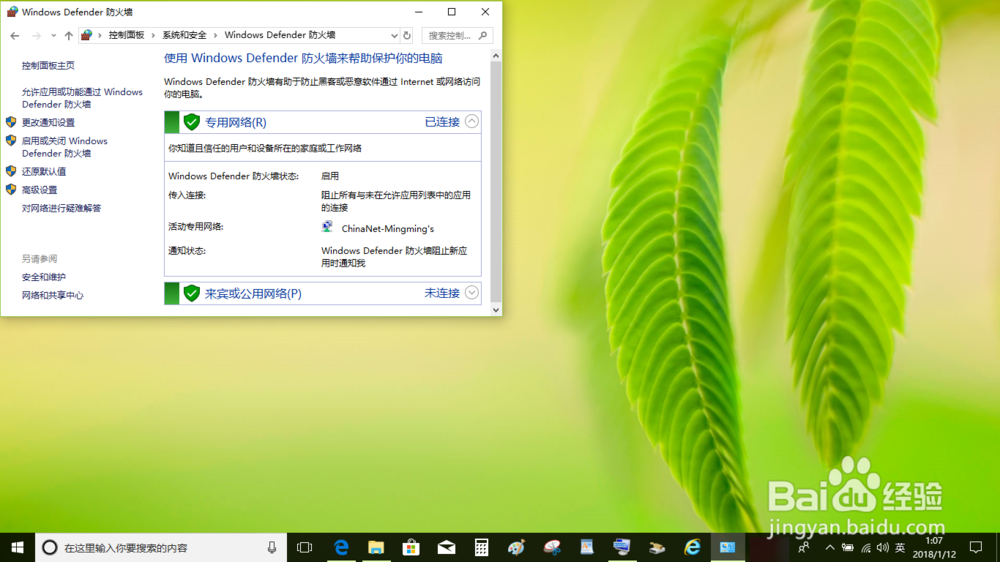Activate the microphone voice search icon

tap(272, 547)
